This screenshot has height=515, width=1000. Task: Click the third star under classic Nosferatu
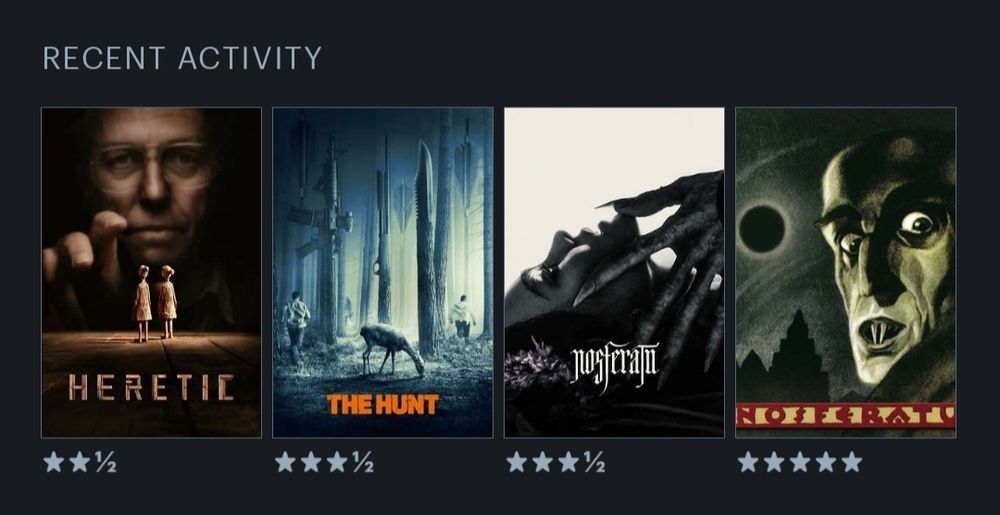(x=800, y=462)
